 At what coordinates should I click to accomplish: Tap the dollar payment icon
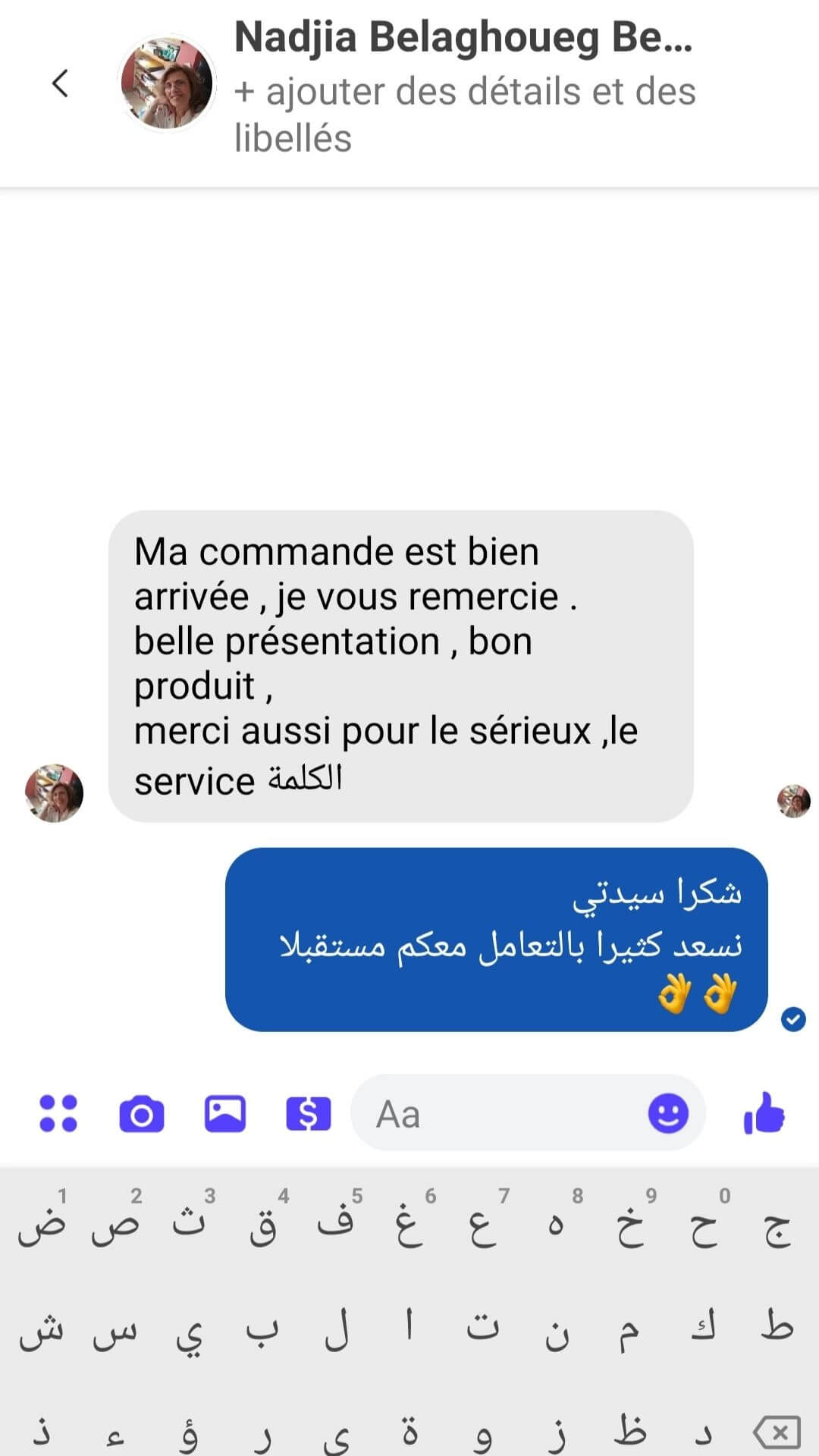point(308,1114)
